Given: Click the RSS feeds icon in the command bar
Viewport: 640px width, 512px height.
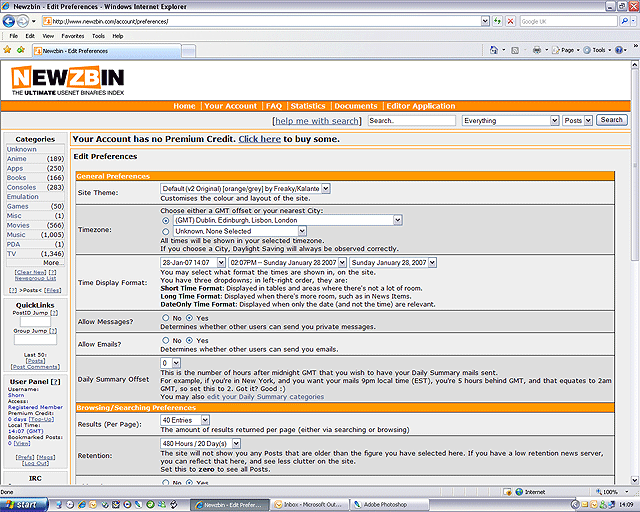Looking at the screenshot, I should [515, 50].
